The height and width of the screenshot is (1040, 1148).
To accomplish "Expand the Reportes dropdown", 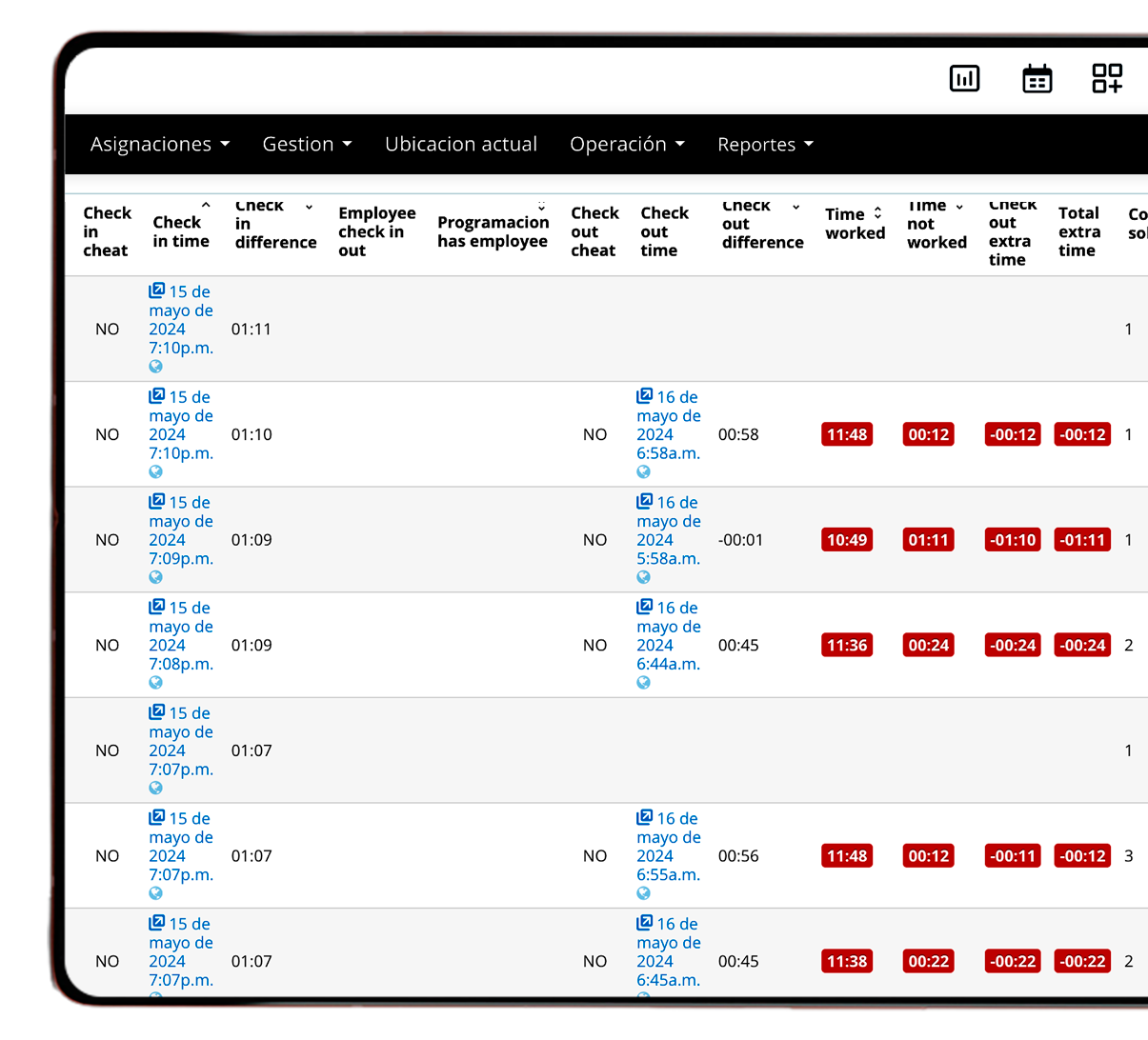I will point(765,144).
